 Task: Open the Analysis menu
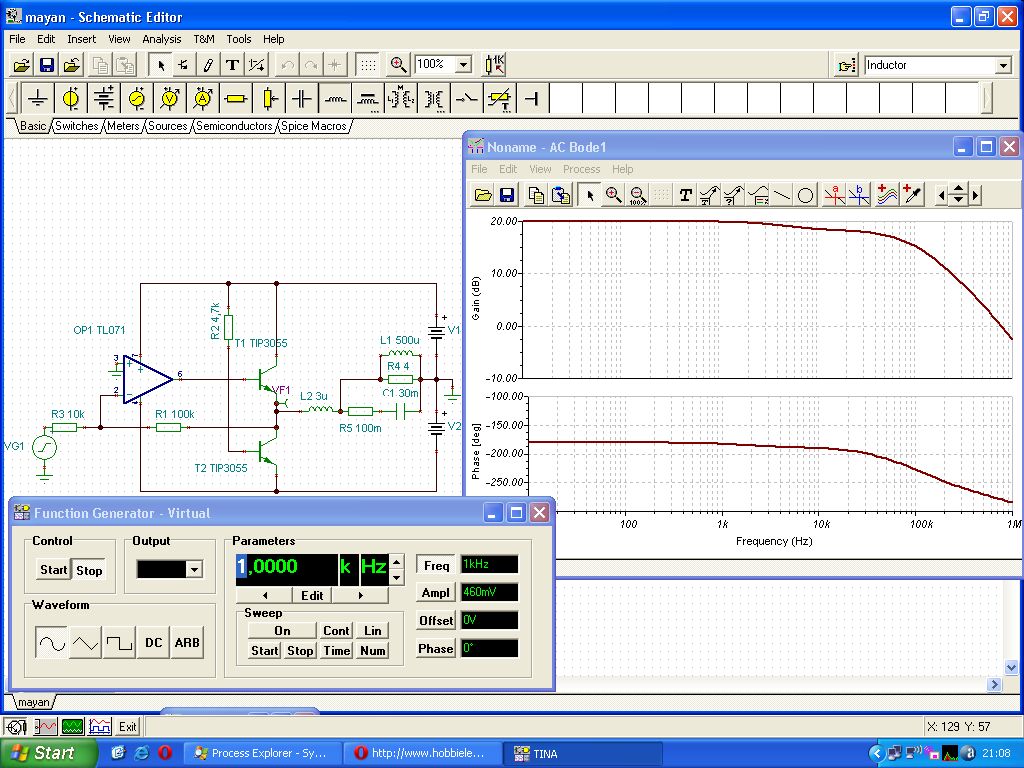tap(161, 39)
